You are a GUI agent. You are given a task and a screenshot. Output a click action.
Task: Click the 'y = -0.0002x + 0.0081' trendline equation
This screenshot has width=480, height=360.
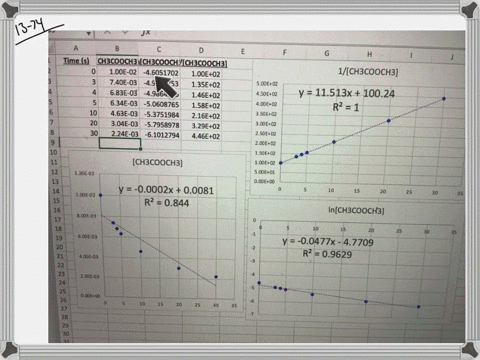tap(166, 190)
